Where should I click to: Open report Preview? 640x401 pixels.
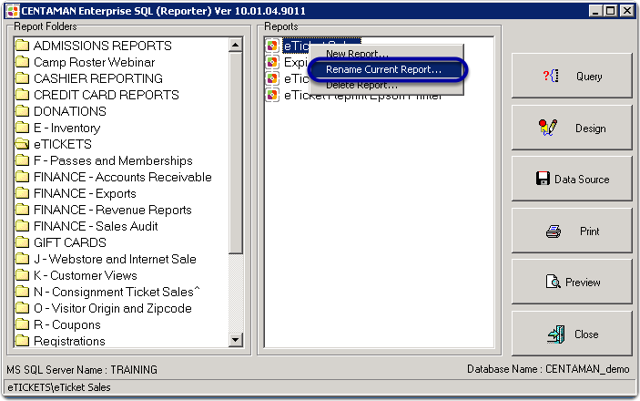[x=568, y=282]
